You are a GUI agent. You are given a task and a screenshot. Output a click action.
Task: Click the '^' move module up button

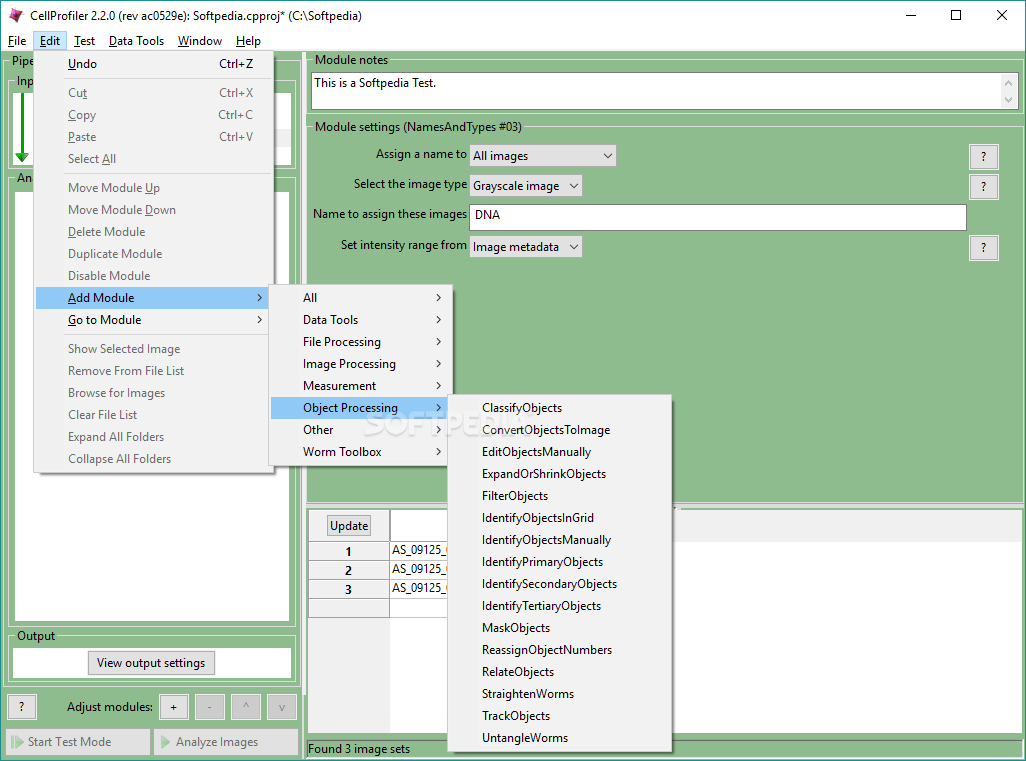tap(246, 707)
